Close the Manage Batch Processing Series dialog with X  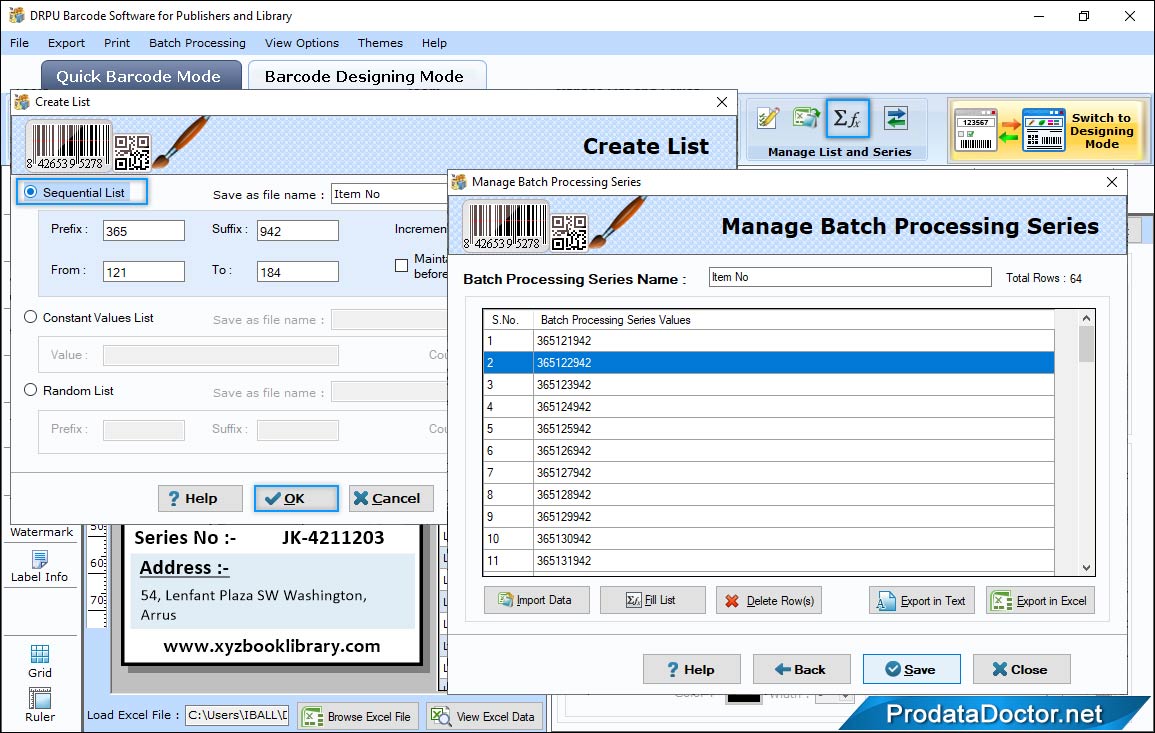(x=1112, y=182)
